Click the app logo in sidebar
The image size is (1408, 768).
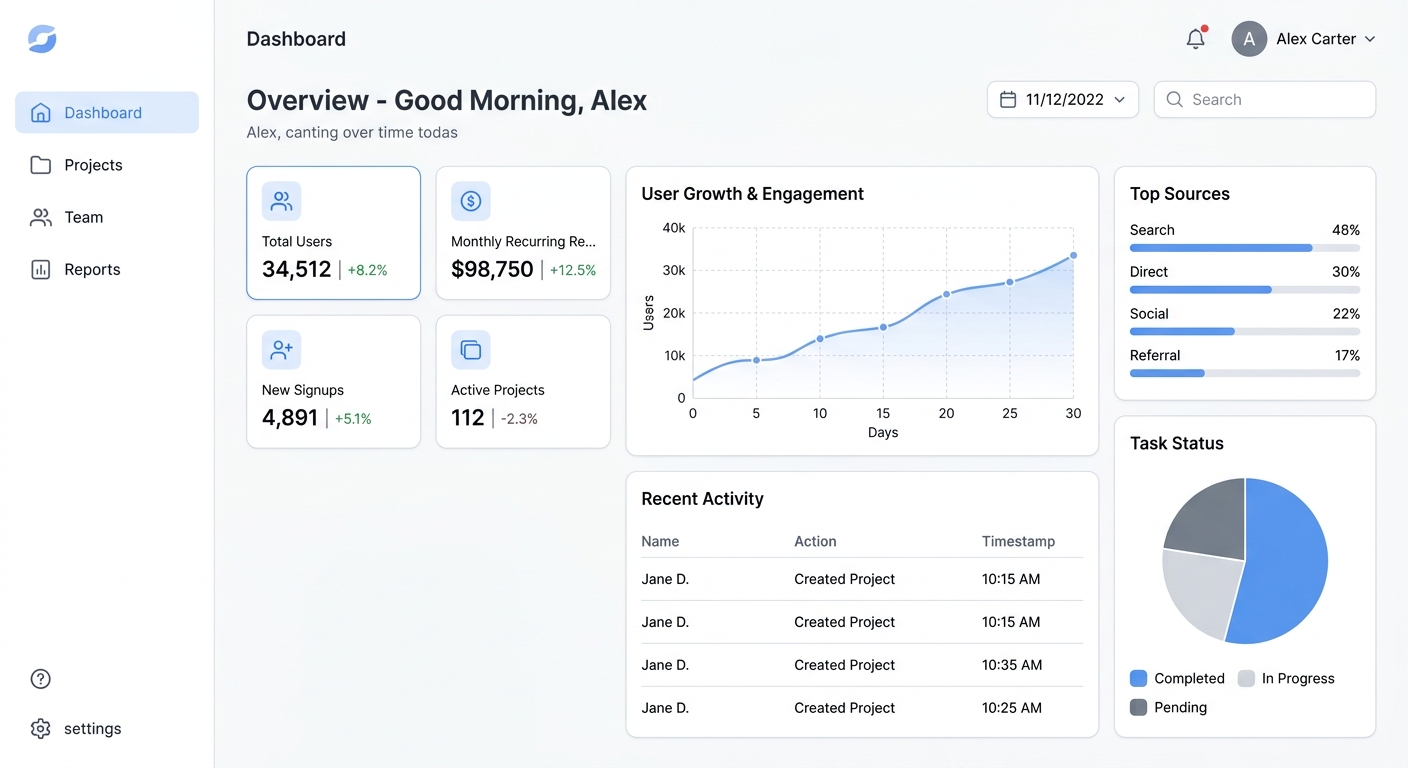point(42,39)
